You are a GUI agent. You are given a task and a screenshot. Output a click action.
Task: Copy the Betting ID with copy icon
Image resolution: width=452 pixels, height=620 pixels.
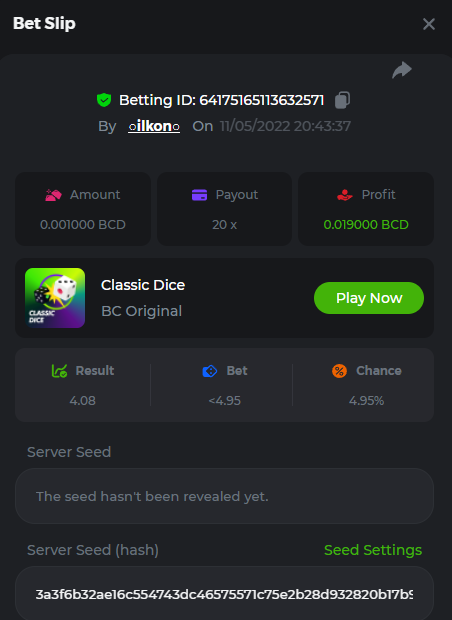coord(342,100)
